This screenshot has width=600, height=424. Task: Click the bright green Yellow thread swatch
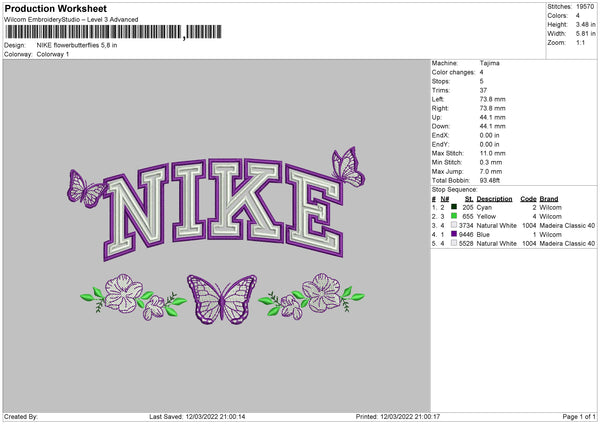point(454,216)
